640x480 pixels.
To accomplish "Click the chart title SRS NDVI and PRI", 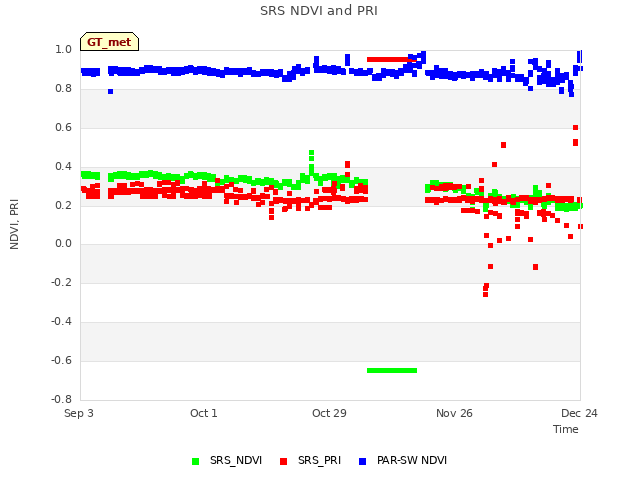I will click(319, 10).
